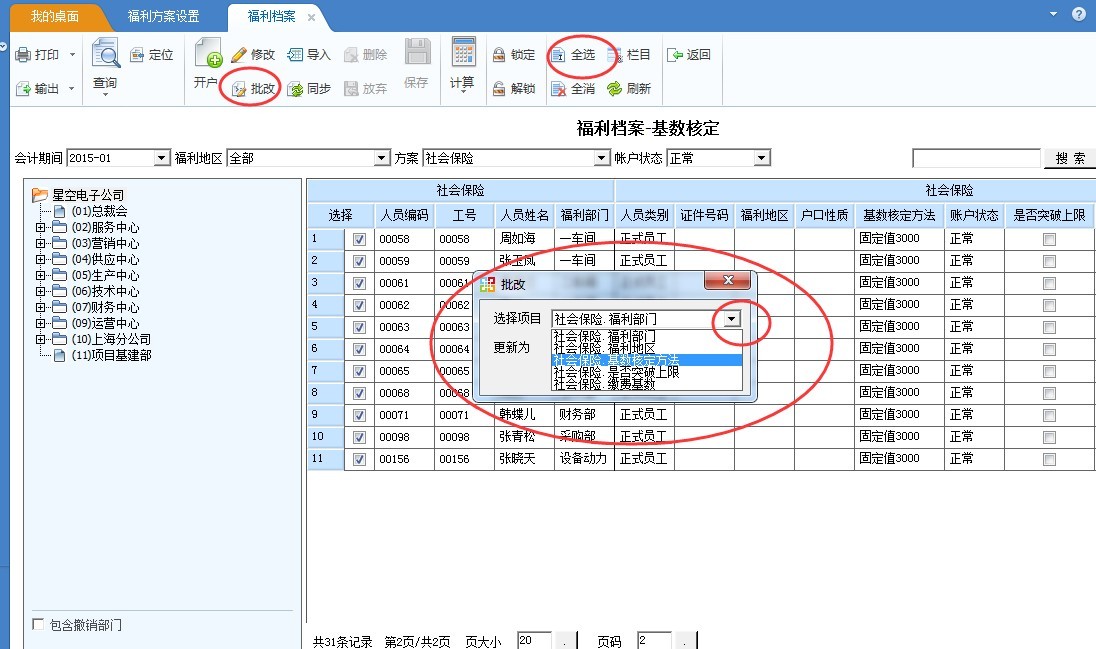
Task: Open the 会计期间 period dropdown
Action: (162, 158)
